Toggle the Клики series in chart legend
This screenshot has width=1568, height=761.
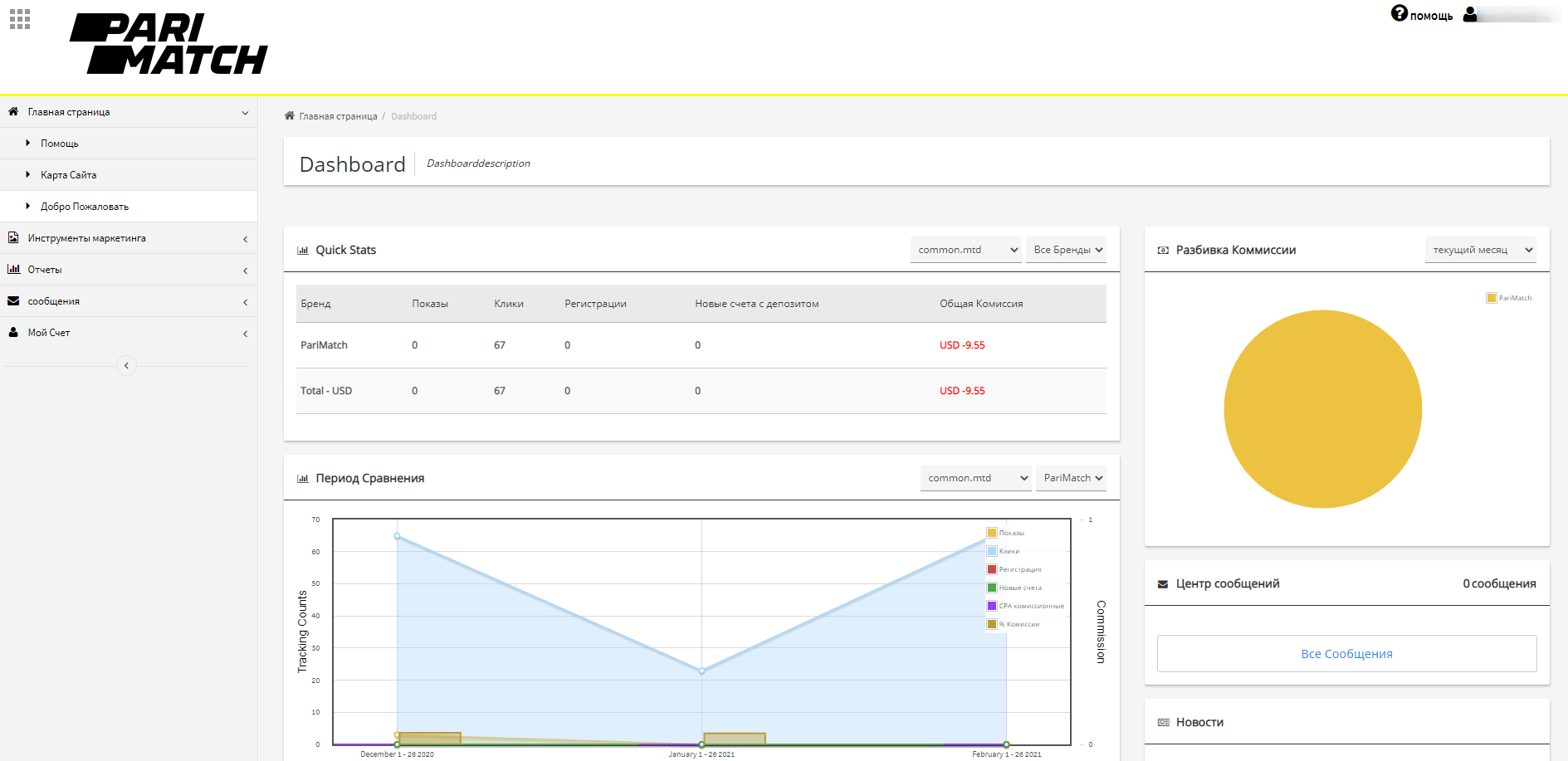point(992,551)
